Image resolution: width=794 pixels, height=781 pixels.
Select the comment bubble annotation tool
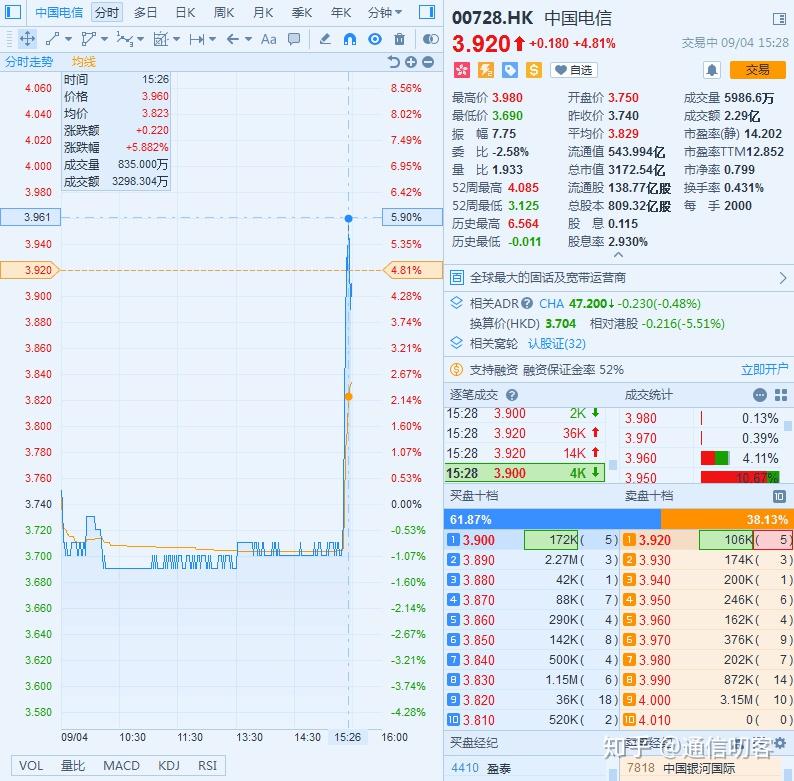(294, 39)
